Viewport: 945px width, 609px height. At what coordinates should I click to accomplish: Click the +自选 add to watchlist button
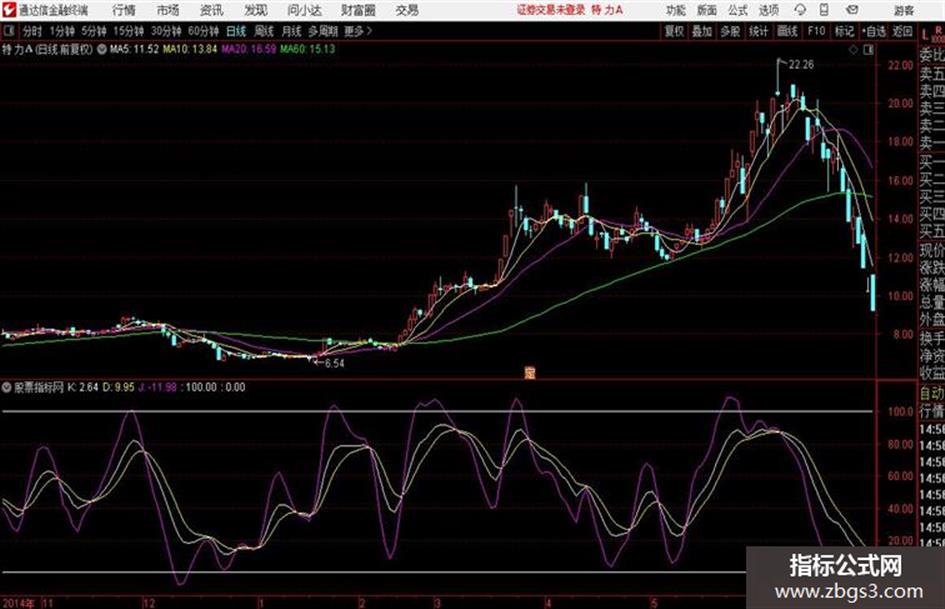coord(873,31)
